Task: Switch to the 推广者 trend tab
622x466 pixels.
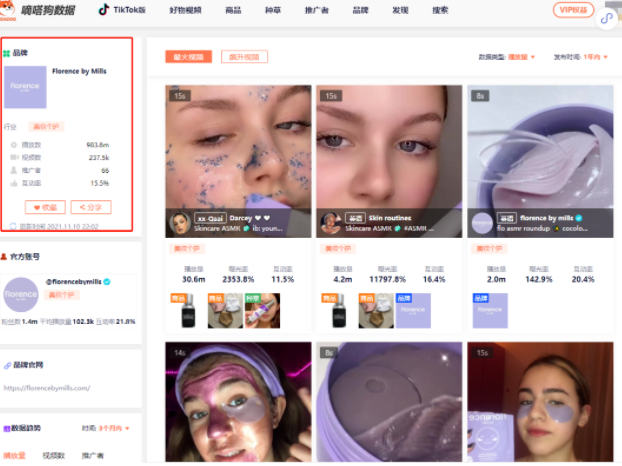Action: tap(93, 455)
